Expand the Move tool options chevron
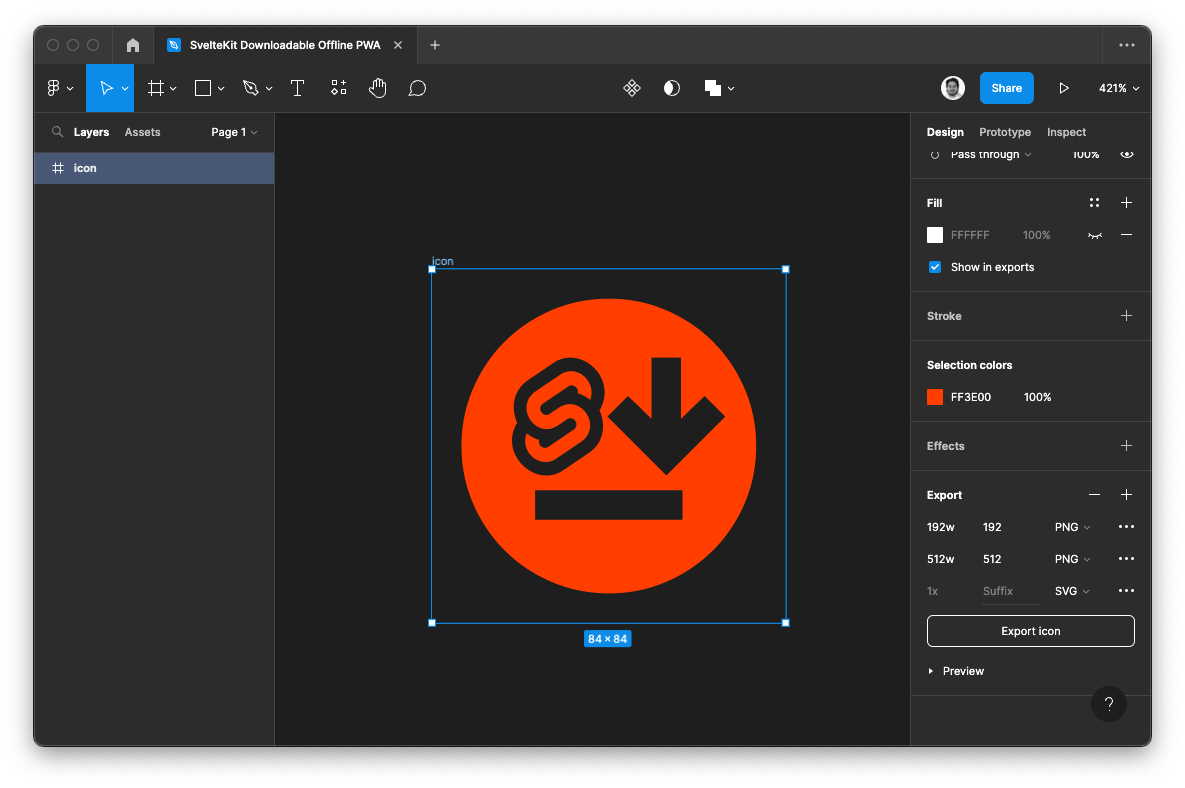The image size is (1185, 788). click(x=125, y=88)
